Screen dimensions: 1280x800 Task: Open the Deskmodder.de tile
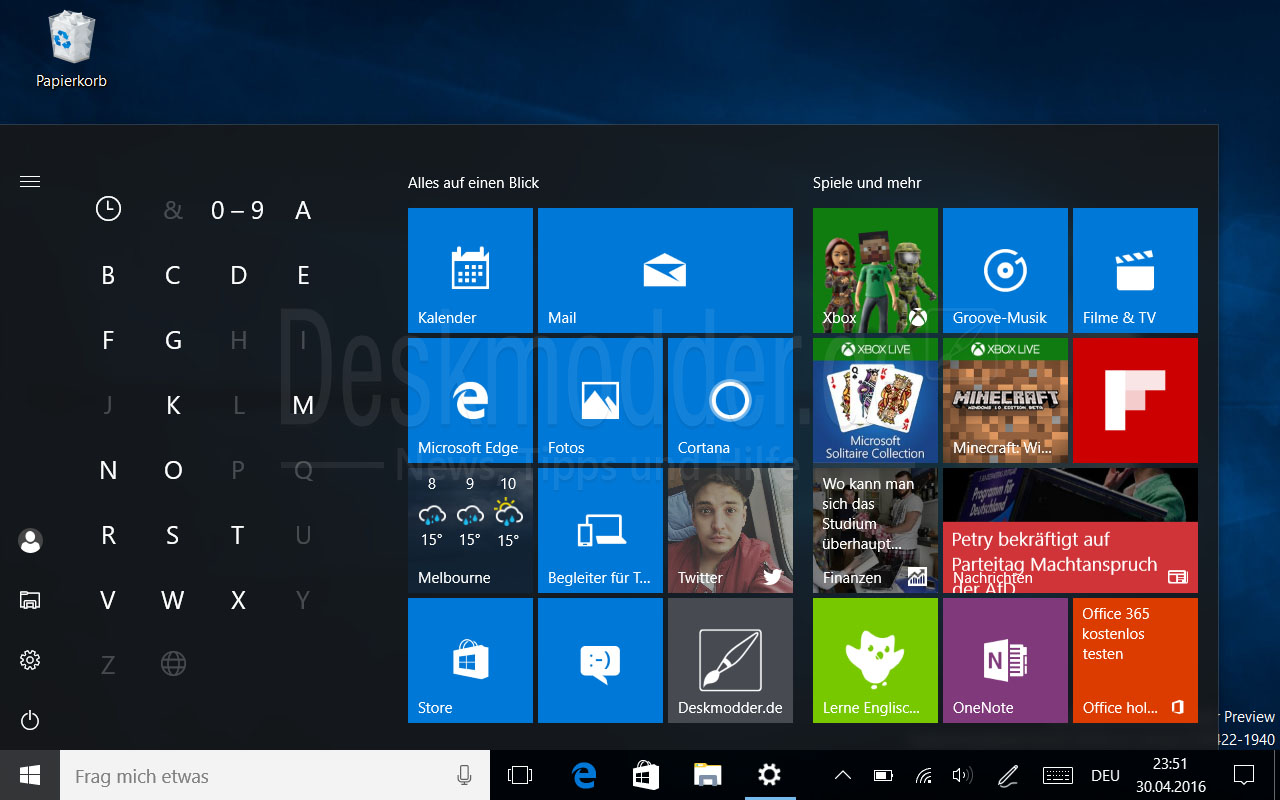[730, 660]
